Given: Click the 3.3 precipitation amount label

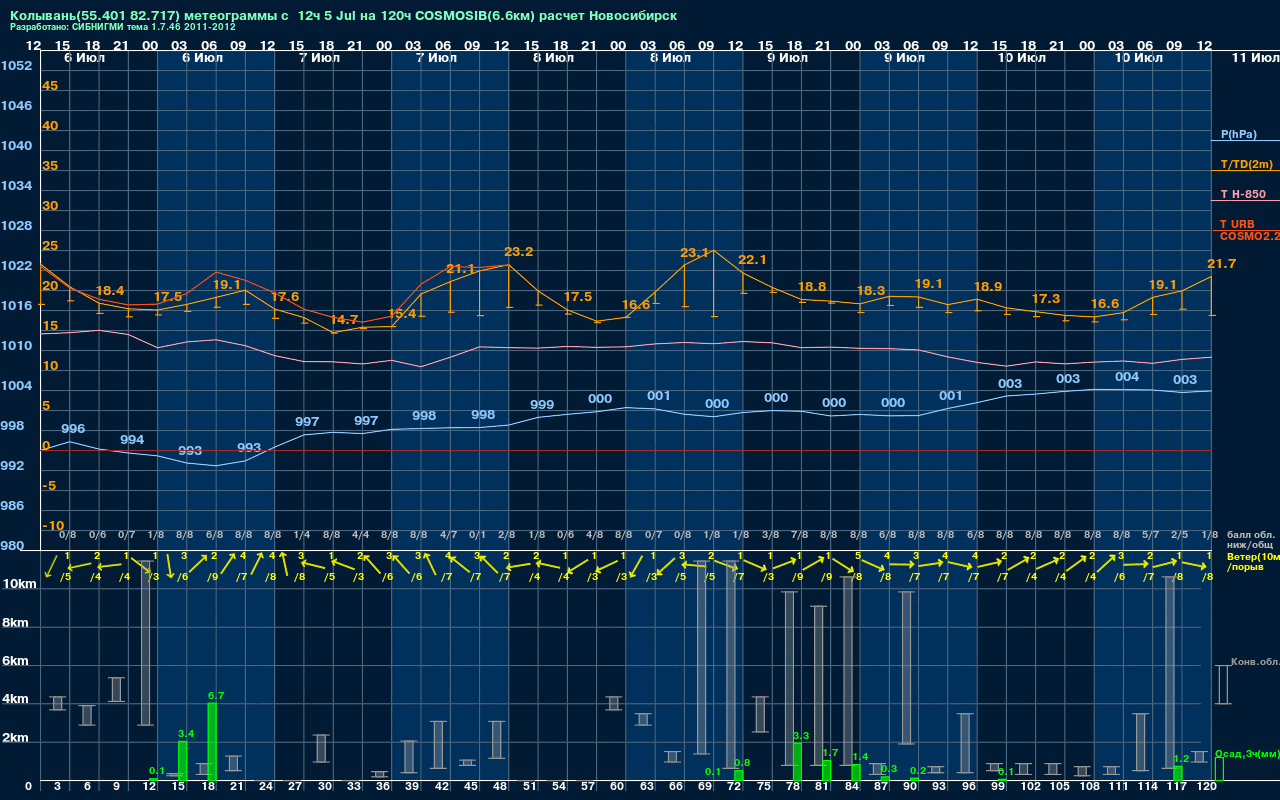Looking at the screenshot, I should coord(800,736).
